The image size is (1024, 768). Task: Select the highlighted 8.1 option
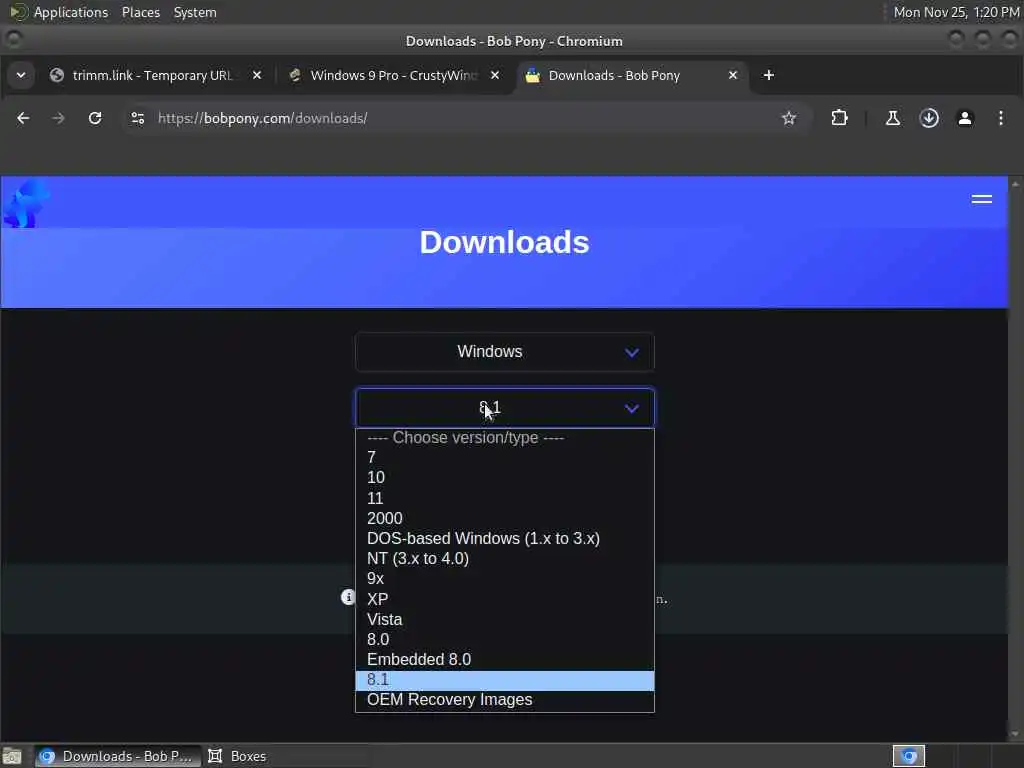coord(504,680)
